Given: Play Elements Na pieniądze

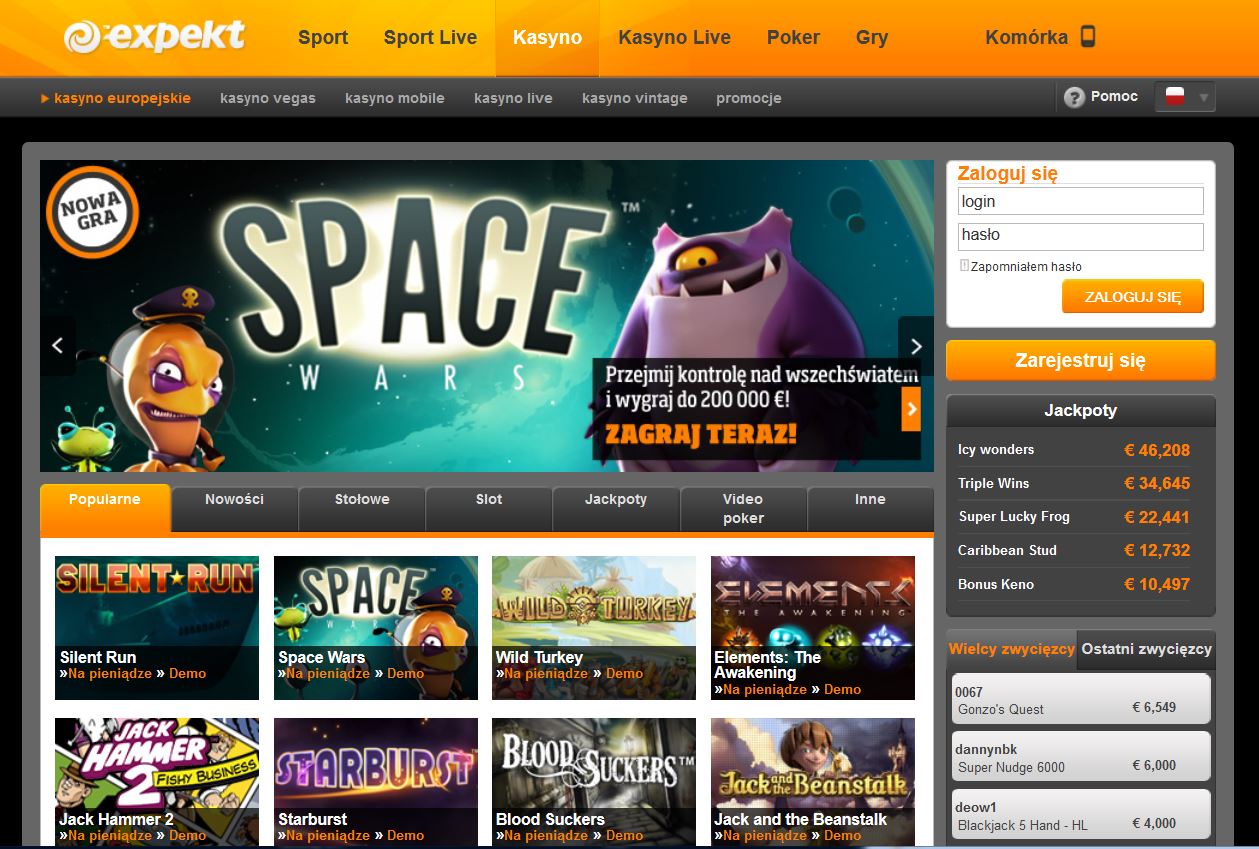Looking at the screenshot, I should (x=765, y=690).
